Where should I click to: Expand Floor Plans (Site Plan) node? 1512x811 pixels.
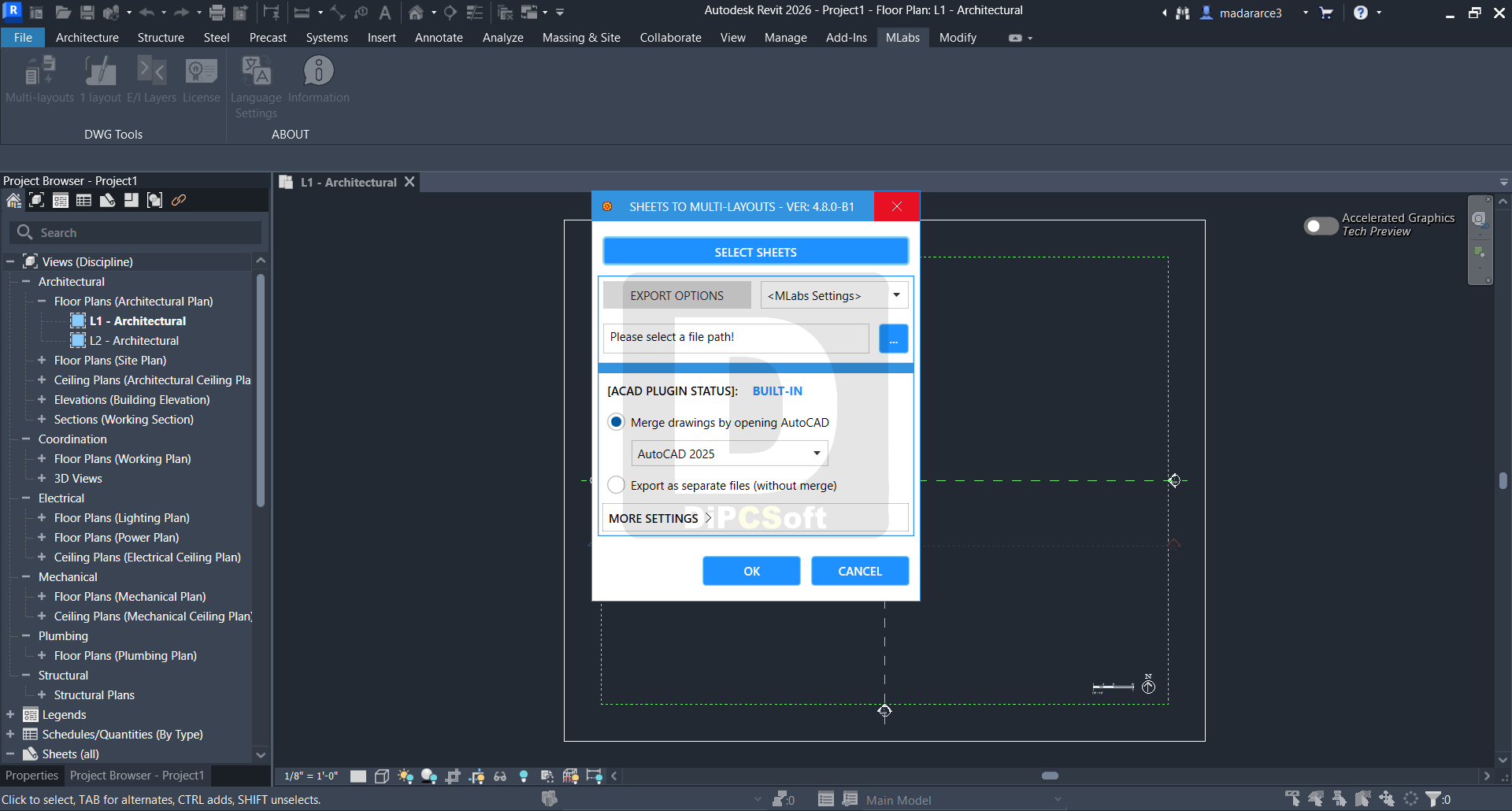click(42, 360)
